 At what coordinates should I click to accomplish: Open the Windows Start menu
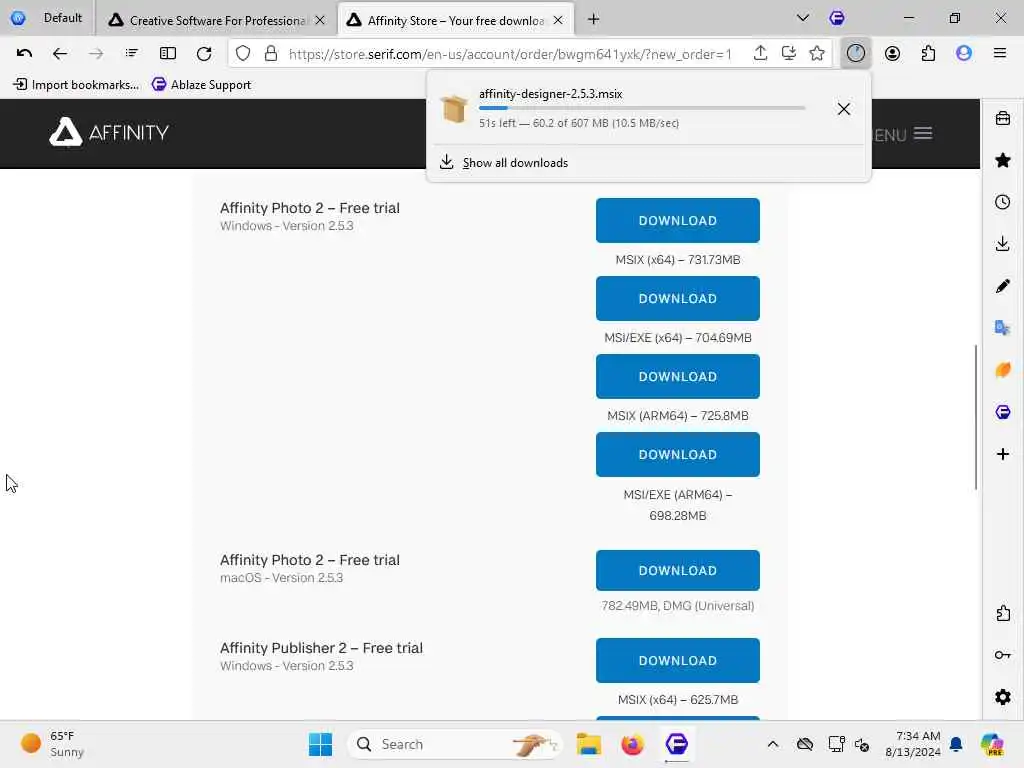(320, 744)
